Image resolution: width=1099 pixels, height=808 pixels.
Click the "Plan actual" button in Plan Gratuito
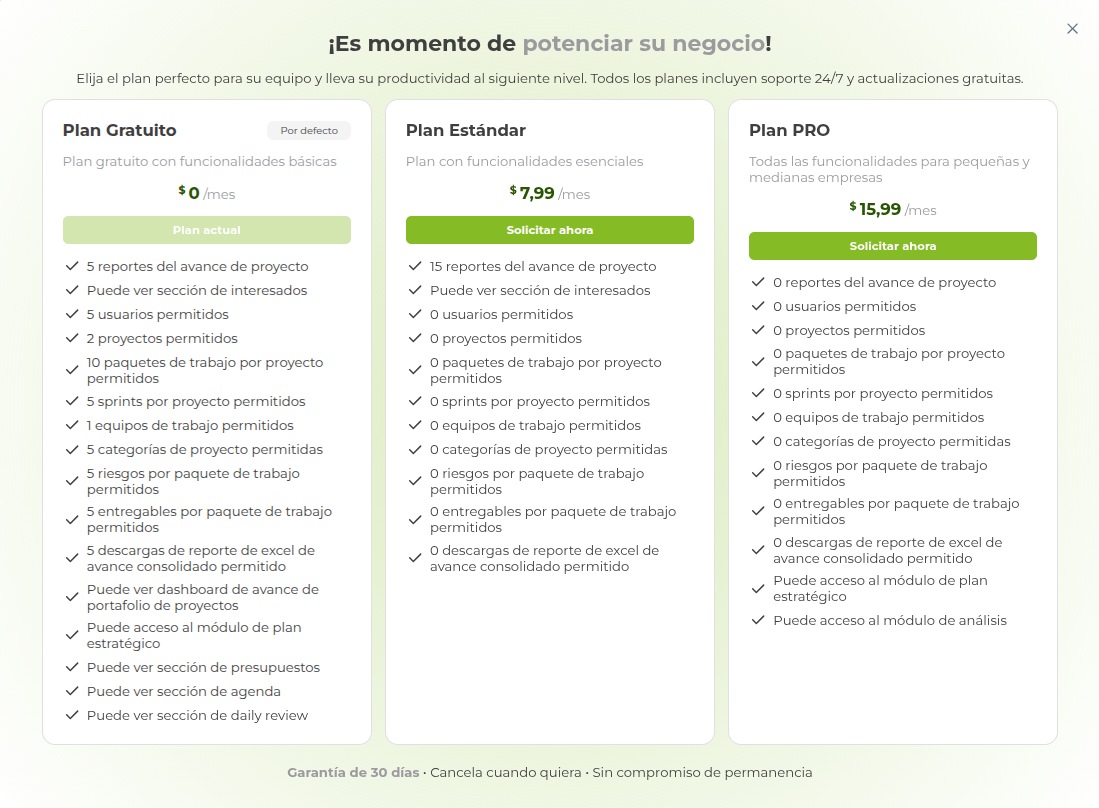point(207,230)
